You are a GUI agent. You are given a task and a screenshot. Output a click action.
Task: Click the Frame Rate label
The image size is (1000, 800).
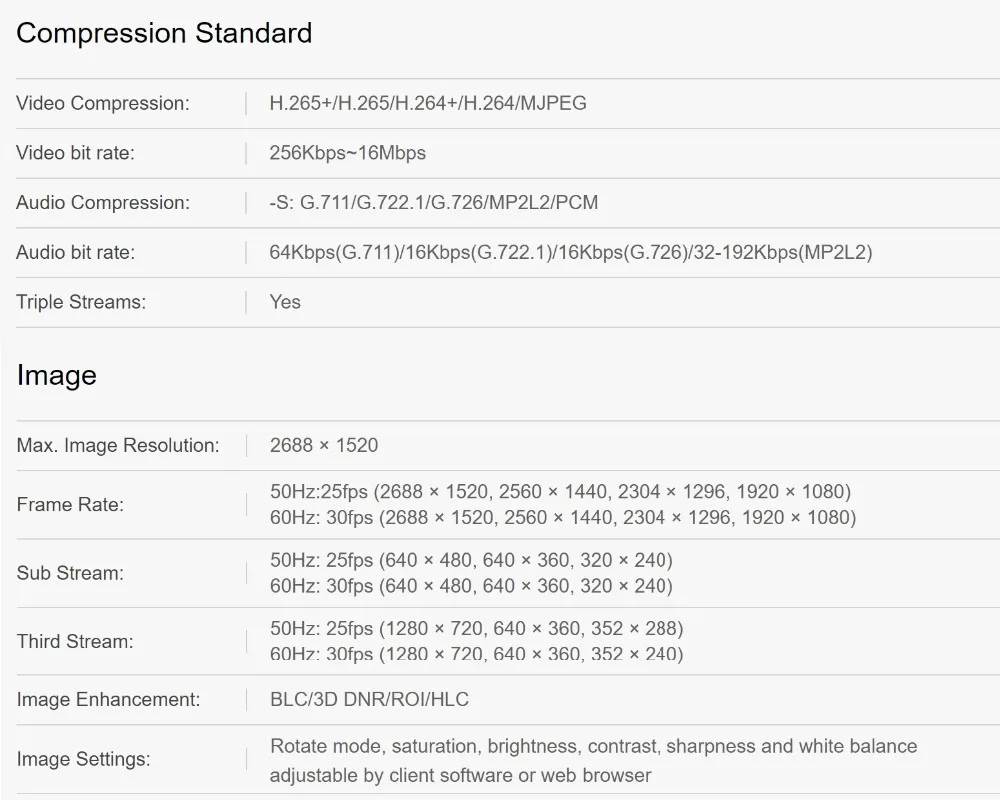70,505
